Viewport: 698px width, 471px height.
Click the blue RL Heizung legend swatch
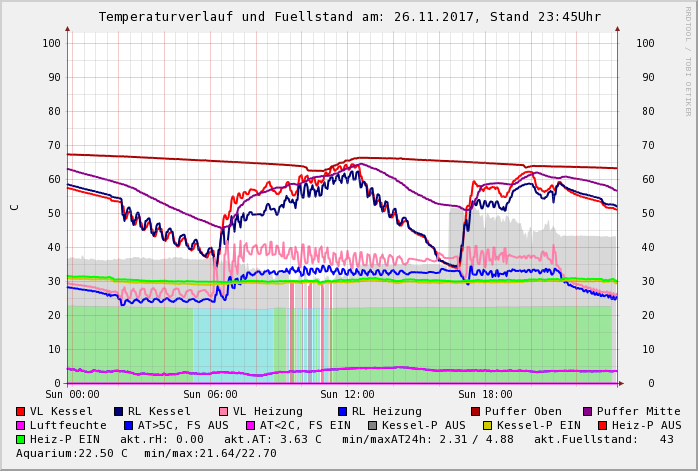point(342,412)
